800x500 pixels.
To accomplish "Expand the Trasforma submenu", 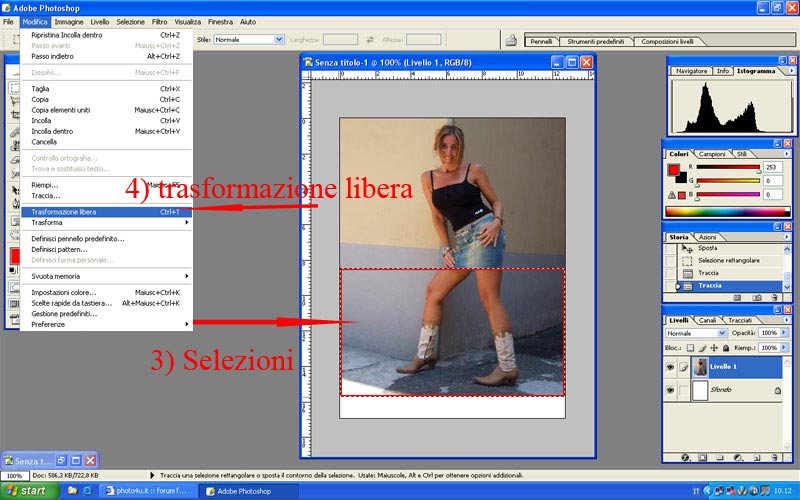I will pyautogui.click(x=100, y=223).
